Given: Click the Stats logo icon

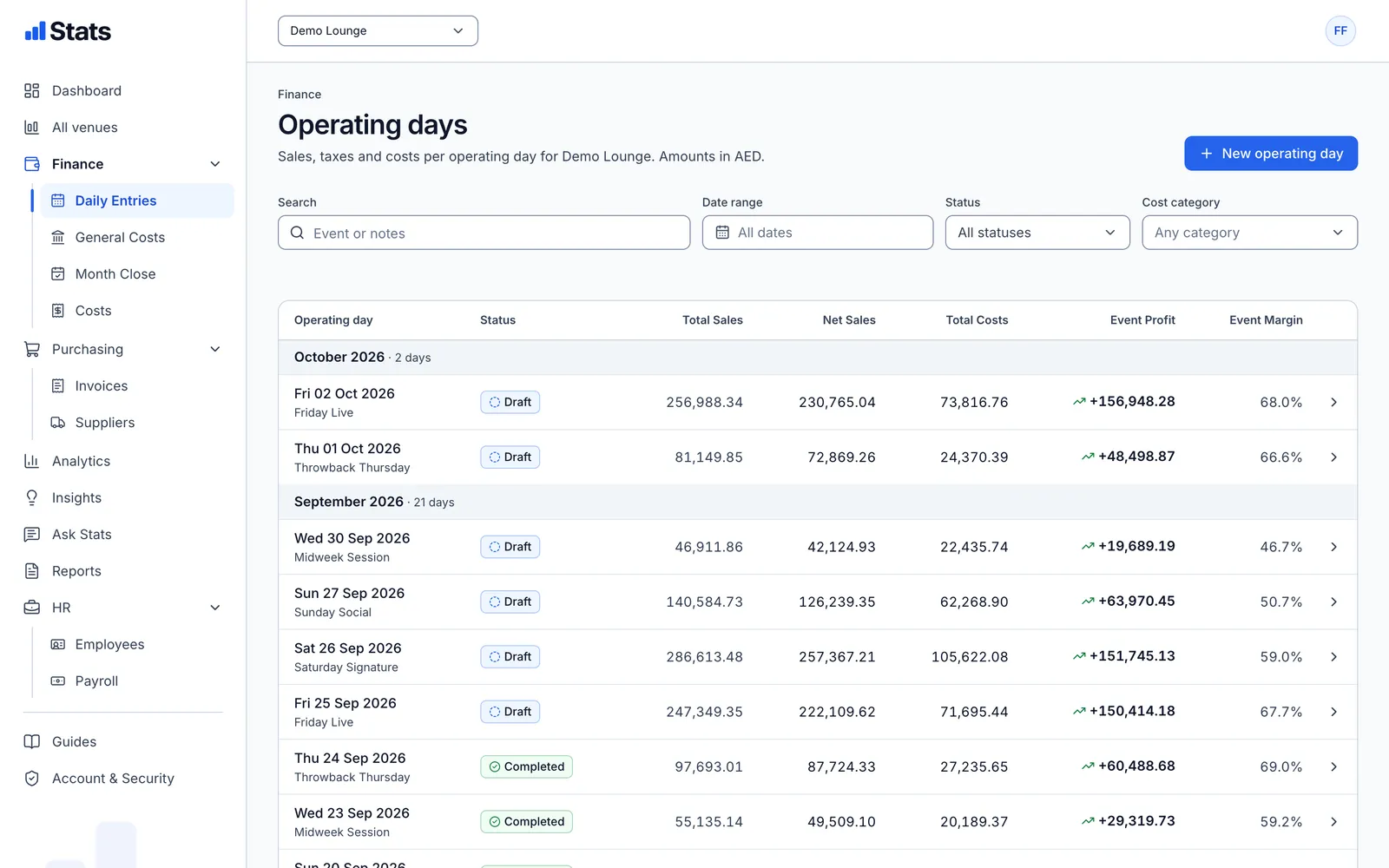Looking at the screenshot, I should (35, 31).
